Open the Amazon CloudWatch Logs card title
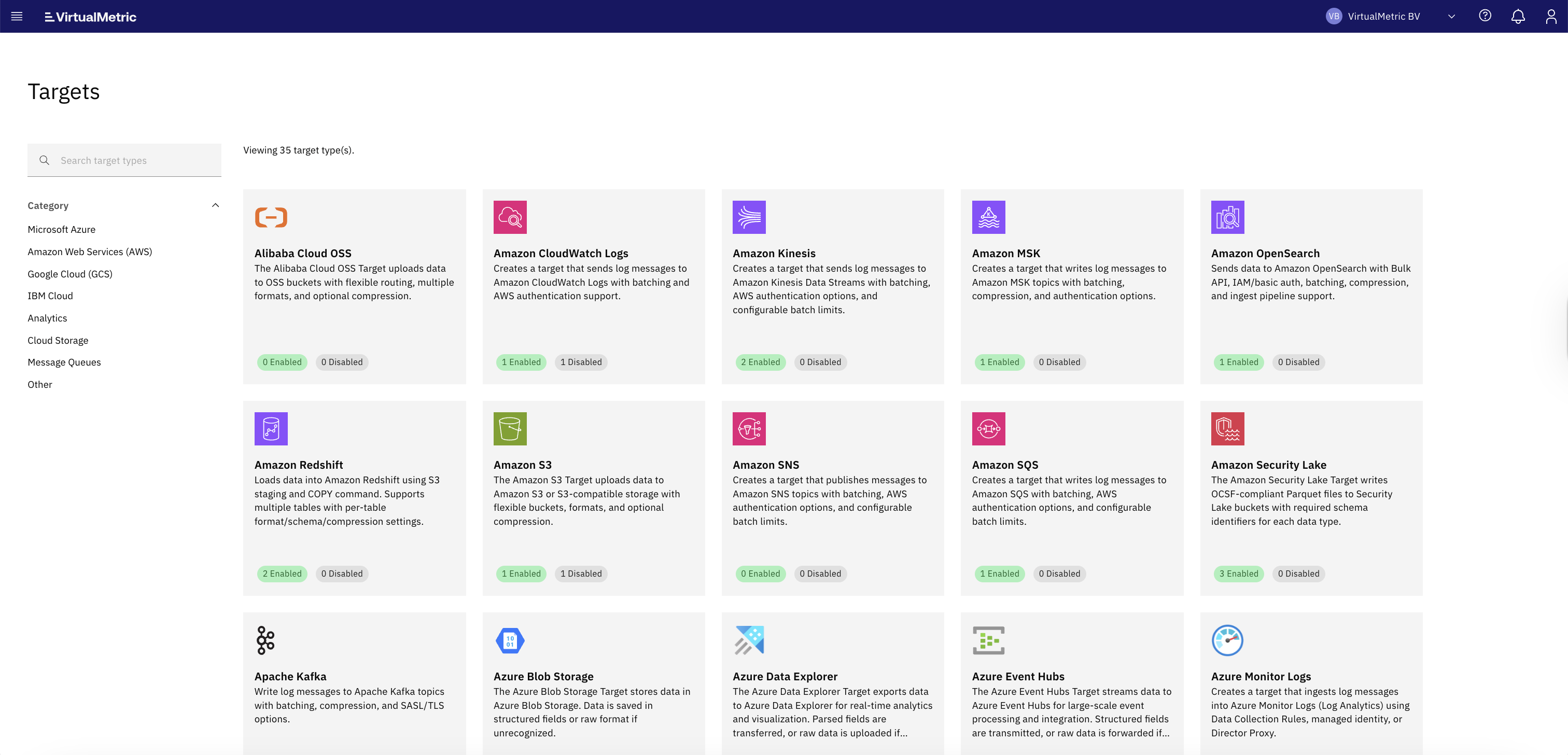The height and width of the screenshot is (755, 1568). point(561,253)
